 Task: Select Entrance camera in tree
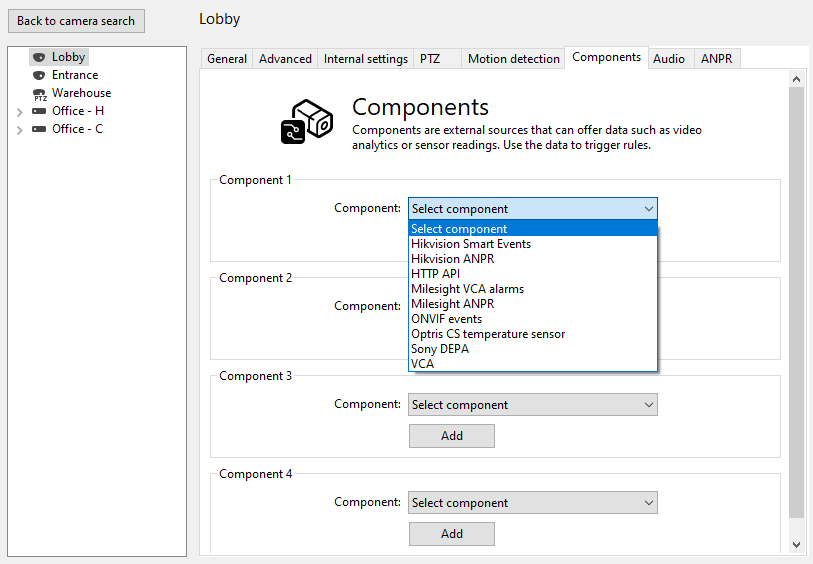tap(75, 75)
